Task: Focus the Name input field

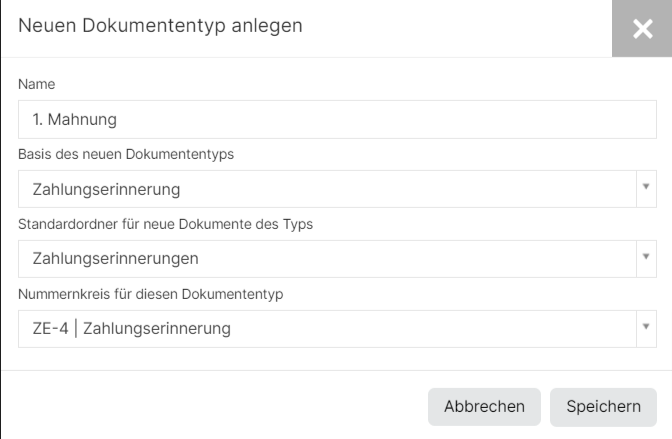Action: click(337, 119)
